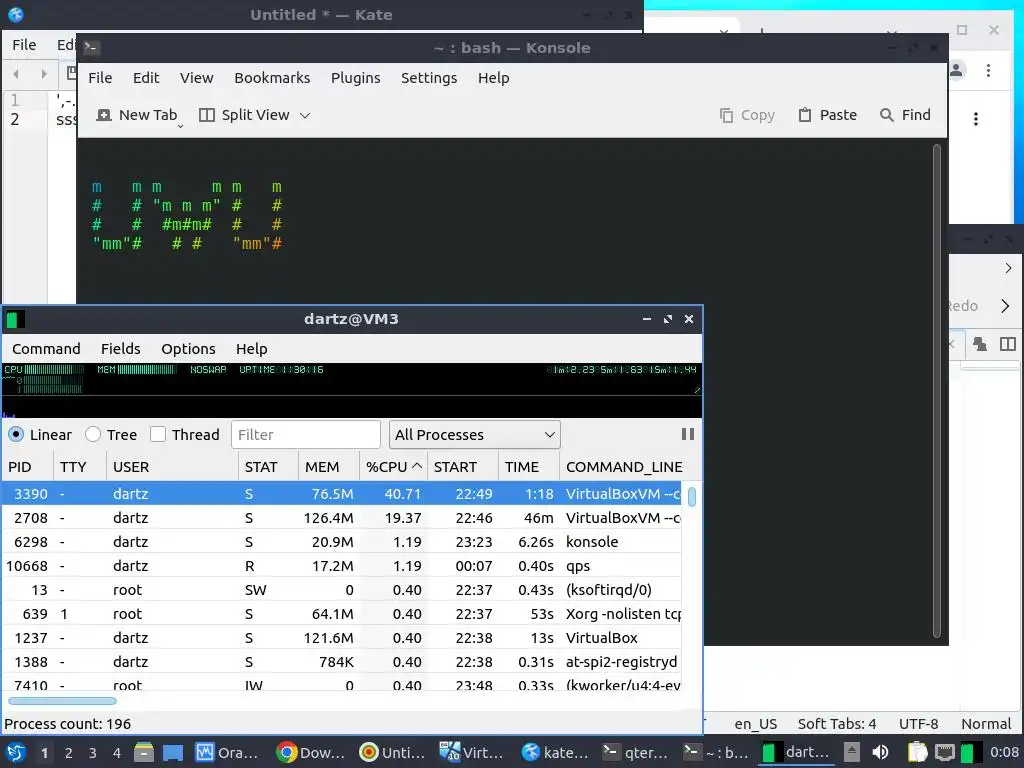Screen dimensions: 1024x768
Task: Open the Command menu in qps
Action: 46,349
